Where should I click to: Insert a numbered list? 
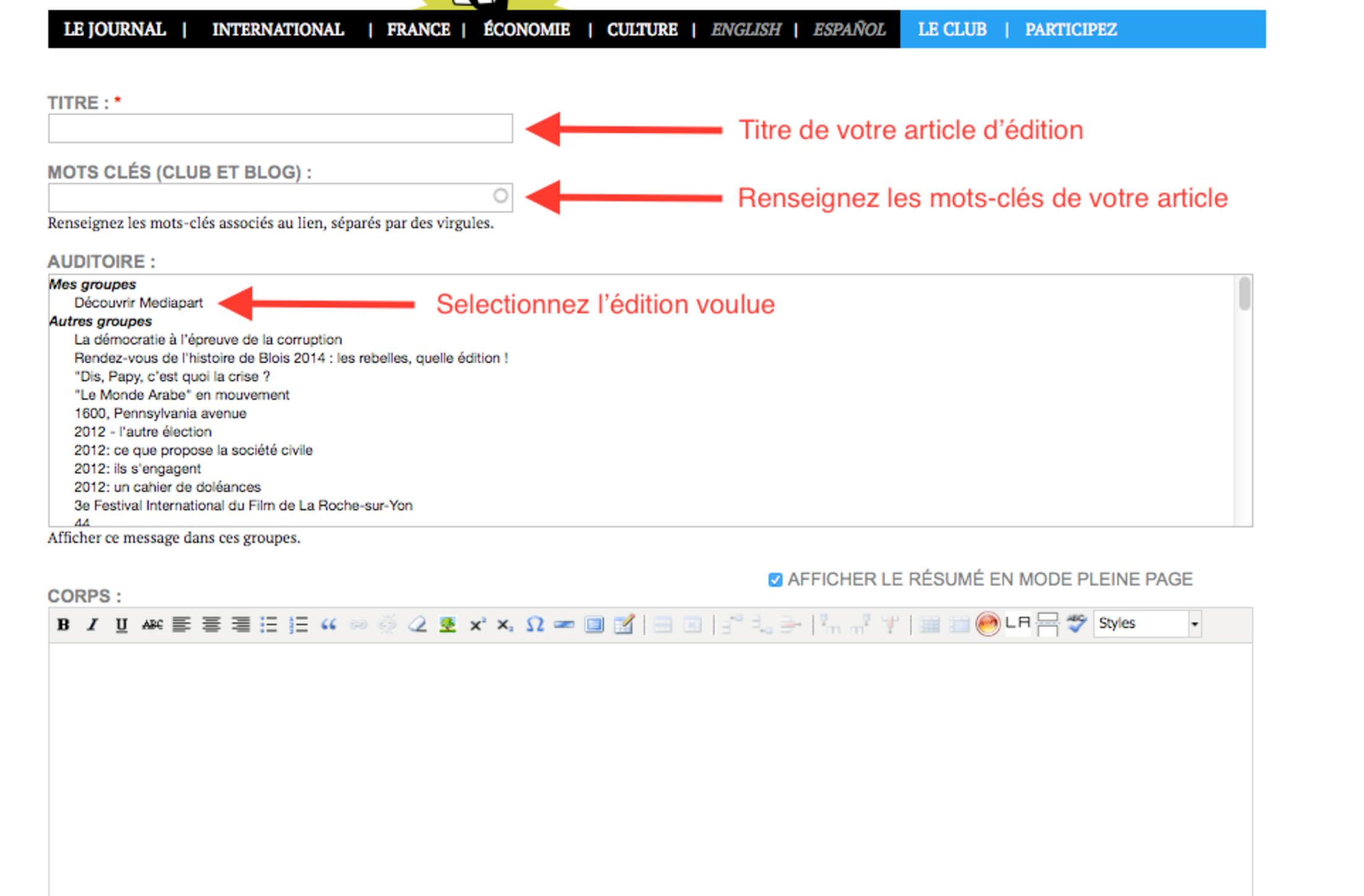point(298,624)
